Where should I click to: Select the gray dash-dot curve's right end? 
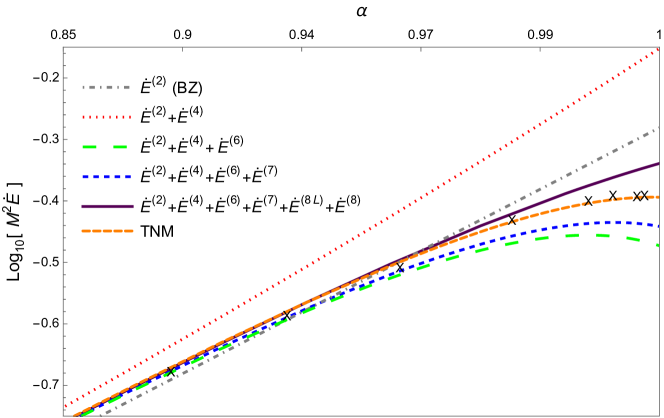point(657,129)
